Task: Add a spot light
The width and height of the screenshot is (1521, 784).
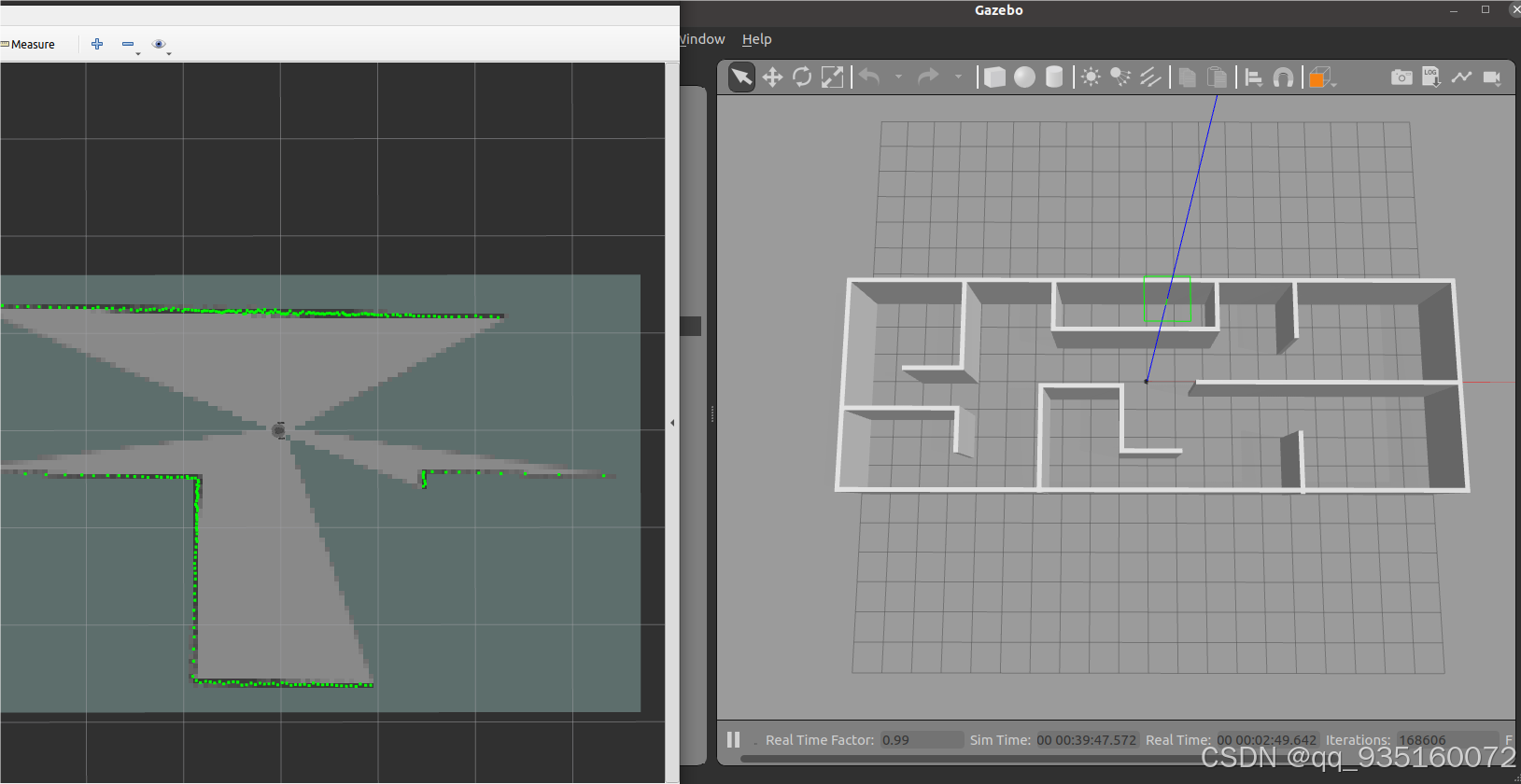Action: [x=1120, y=77]
